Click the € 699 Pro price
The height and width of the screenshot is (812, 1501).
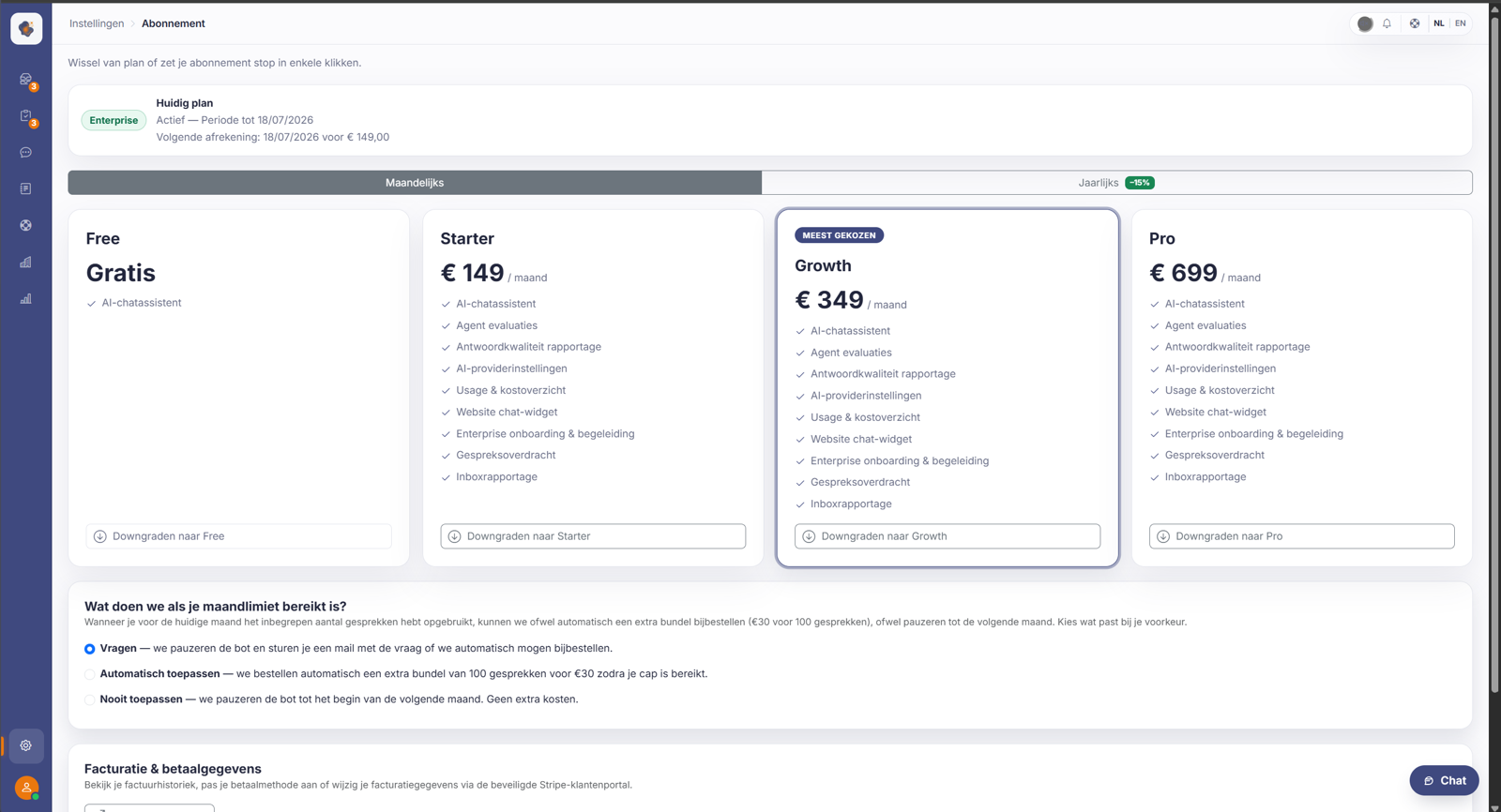tap(1184, 273)
